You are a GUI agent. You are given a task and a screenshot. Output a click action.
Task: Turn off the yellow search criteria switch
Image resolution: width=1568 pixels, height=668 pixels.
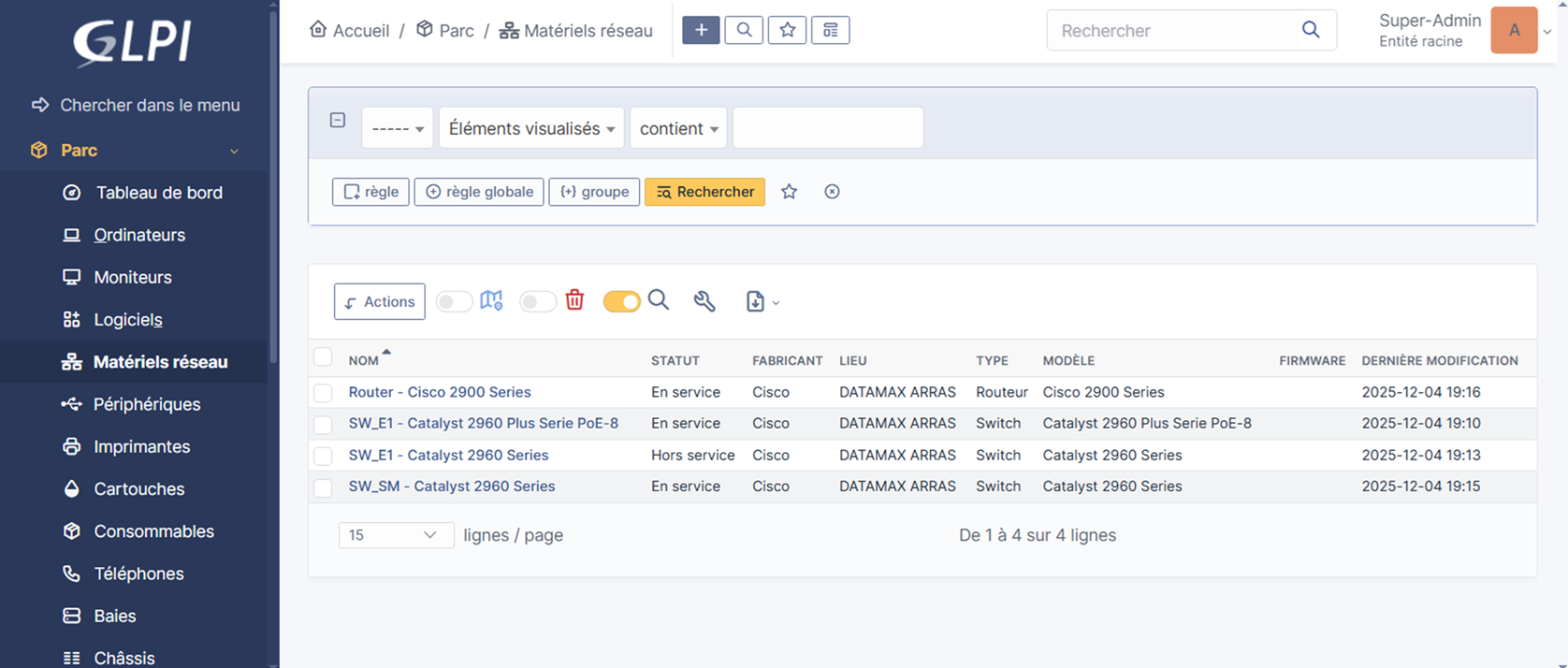click(622, 301)
